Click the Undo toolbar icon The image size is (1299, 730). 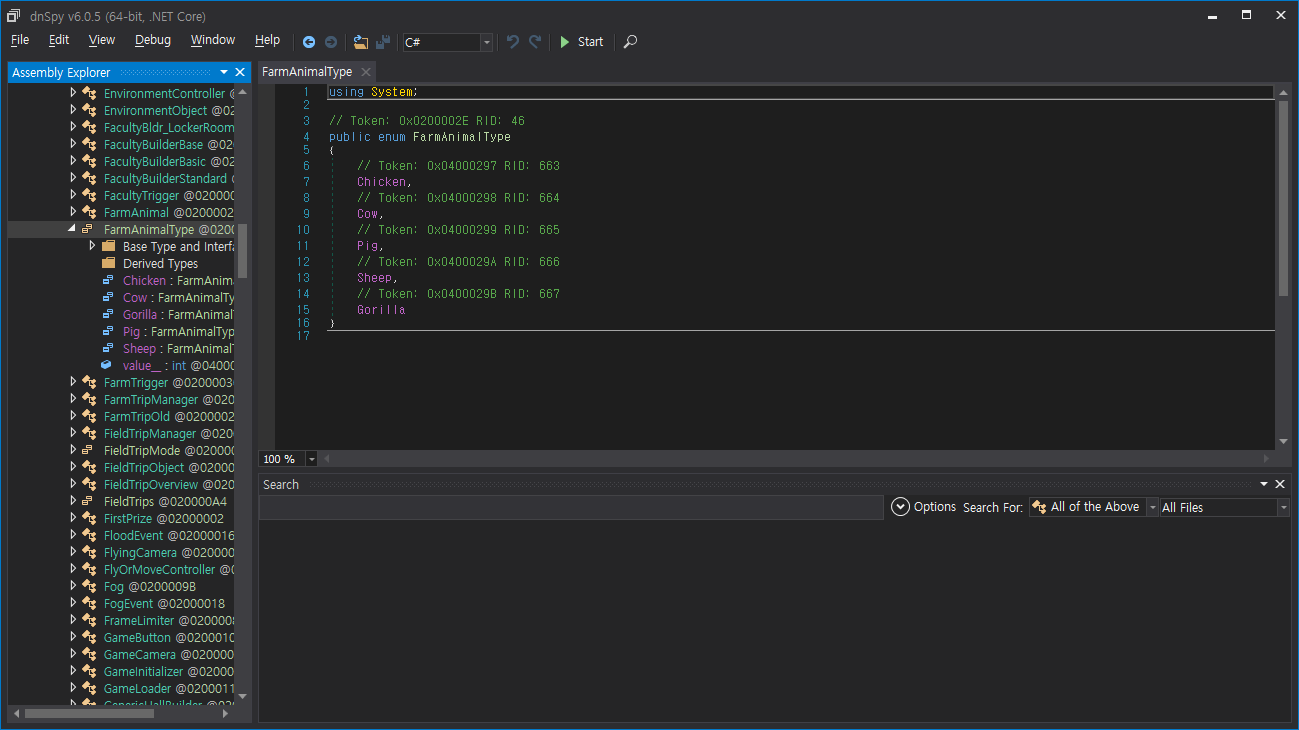(513, 42)
